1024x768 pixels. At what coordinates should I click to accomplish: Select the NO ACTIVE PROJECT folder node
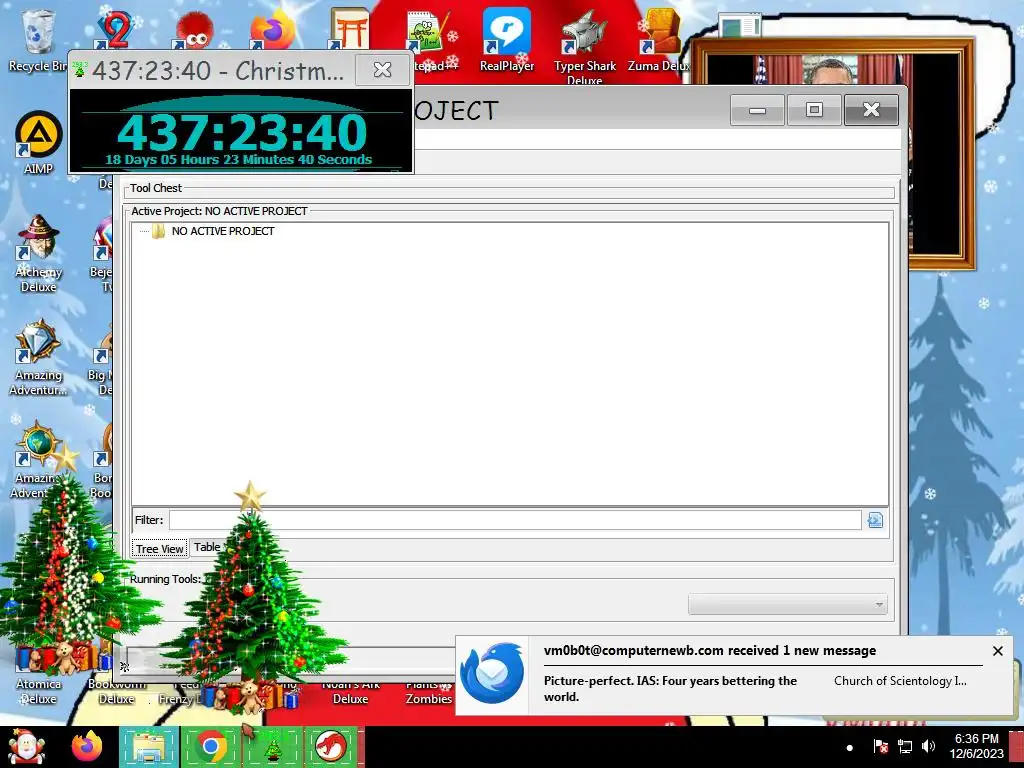coord(223,231)
